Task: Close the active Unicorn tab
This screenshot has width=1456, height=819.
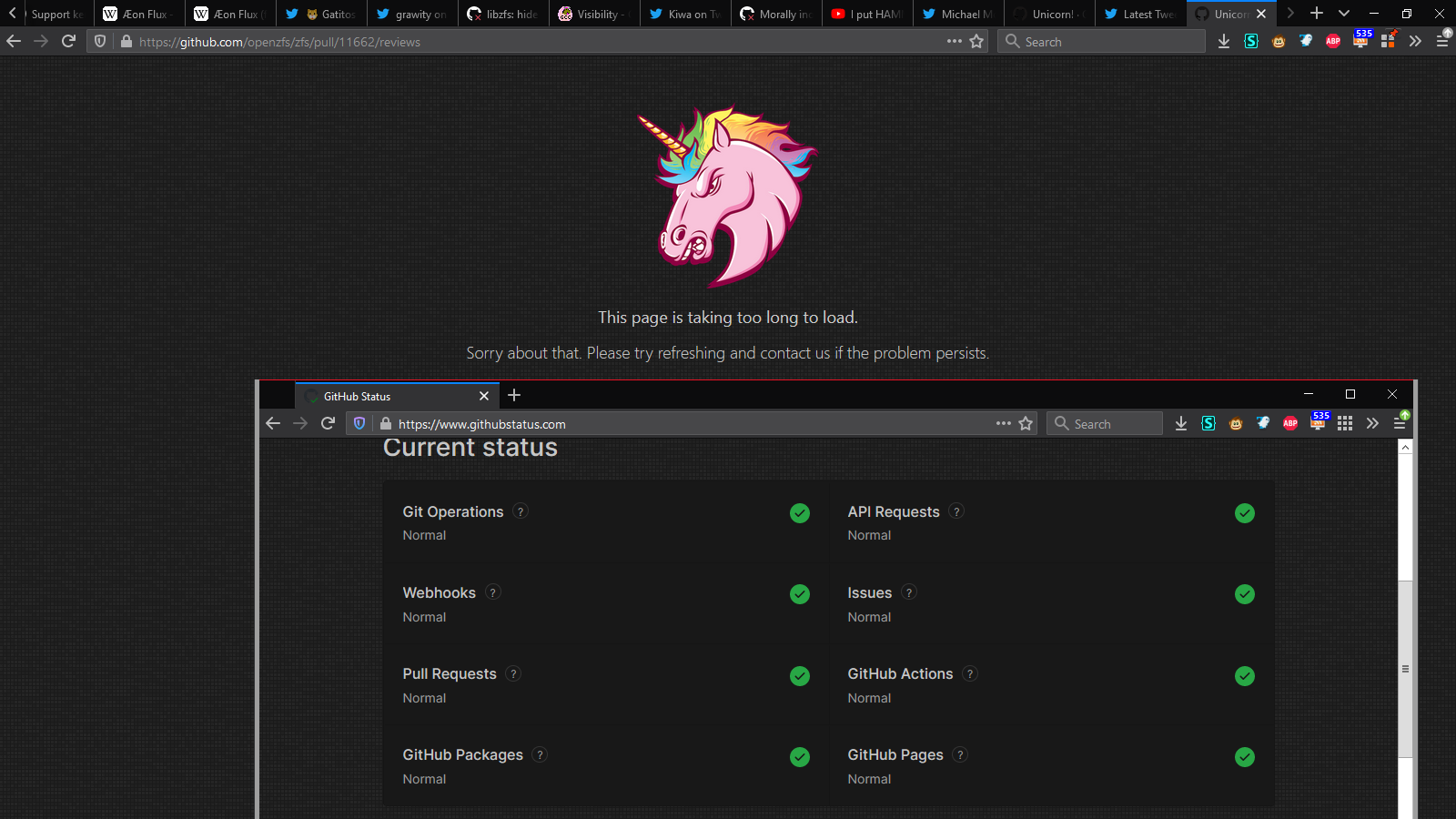Action: [x=1261, y=14]
